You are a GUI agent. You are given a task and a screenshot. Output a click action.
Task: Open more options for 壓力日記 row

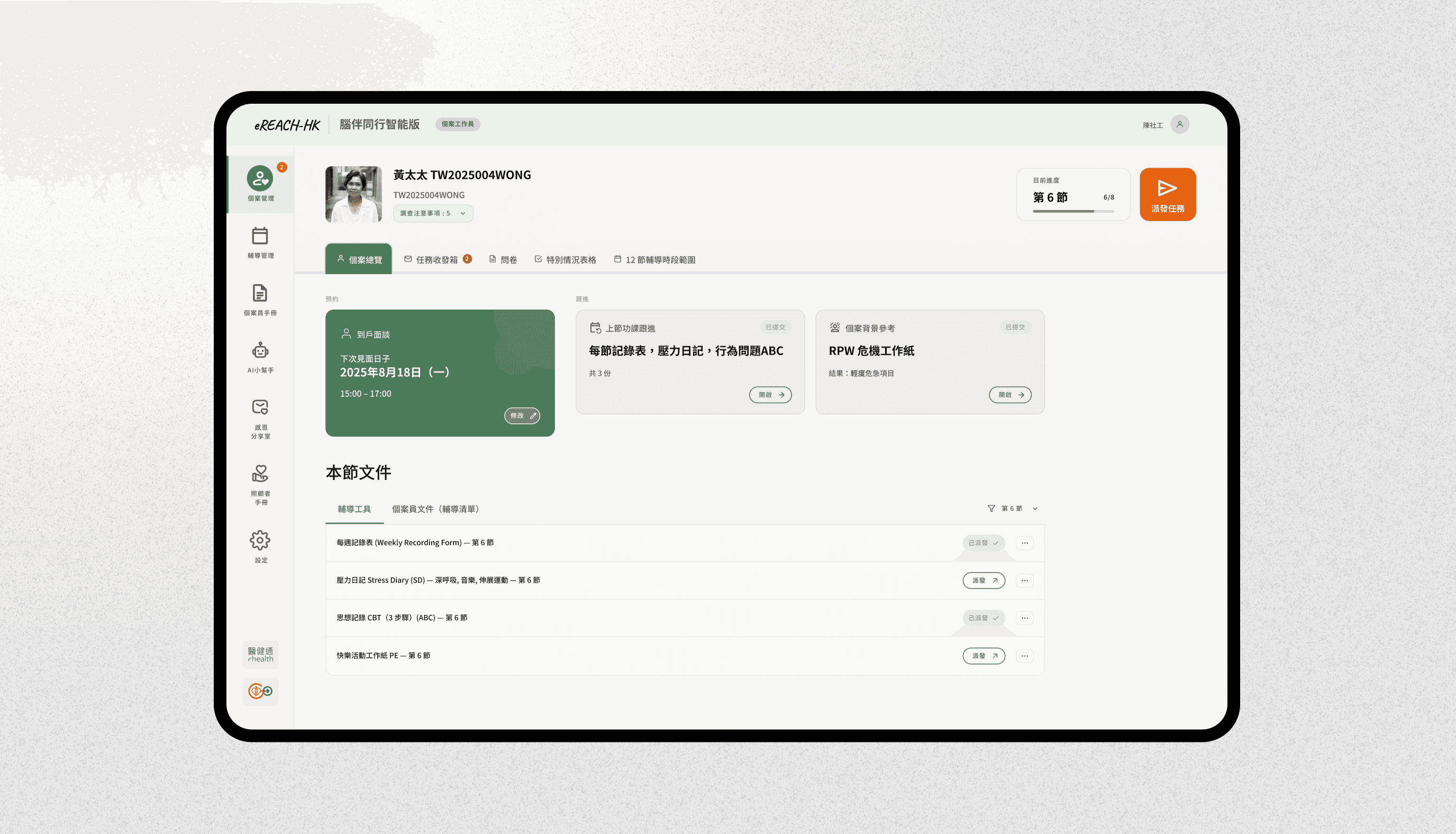pos(1024,581)
